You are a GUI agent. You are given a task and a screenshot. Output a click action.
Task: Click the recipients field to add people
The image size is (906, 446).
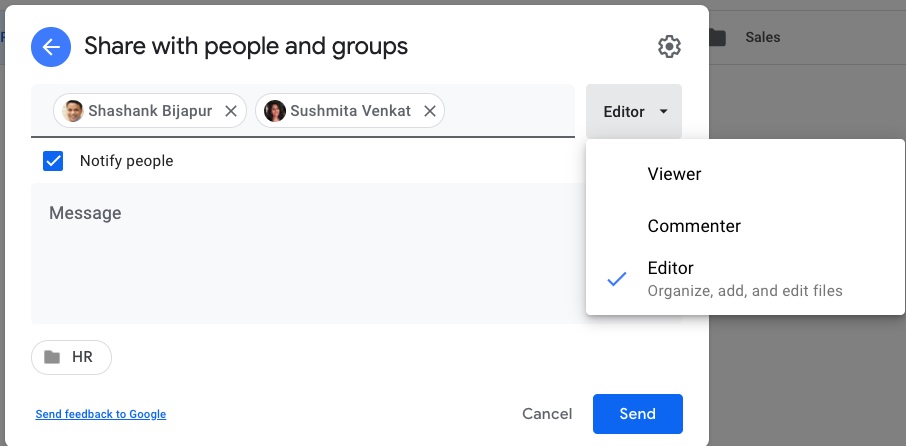coord(508,111)
